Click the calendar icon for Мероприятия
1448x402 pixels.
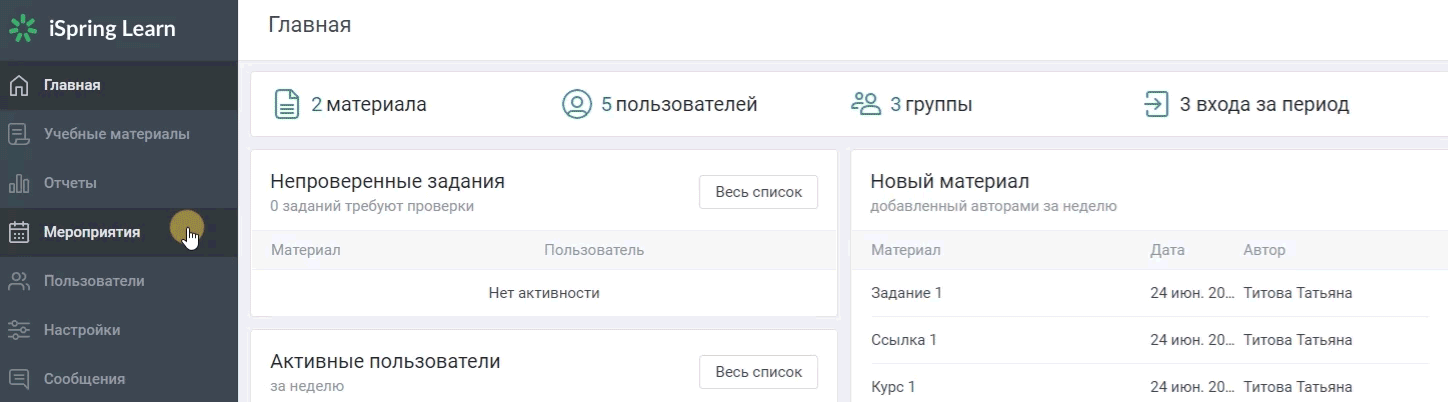[x=18, y=232]
